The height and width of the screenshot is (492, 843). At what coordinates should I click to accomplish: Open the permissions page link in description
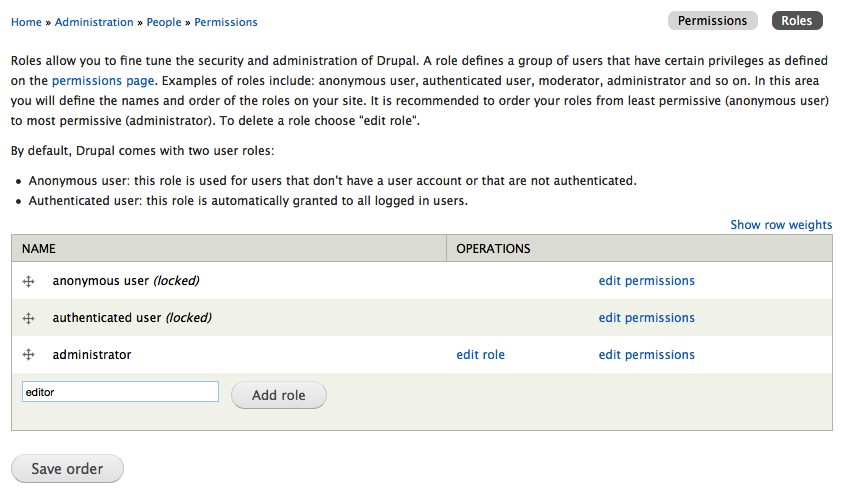click(x=103, y=80)
